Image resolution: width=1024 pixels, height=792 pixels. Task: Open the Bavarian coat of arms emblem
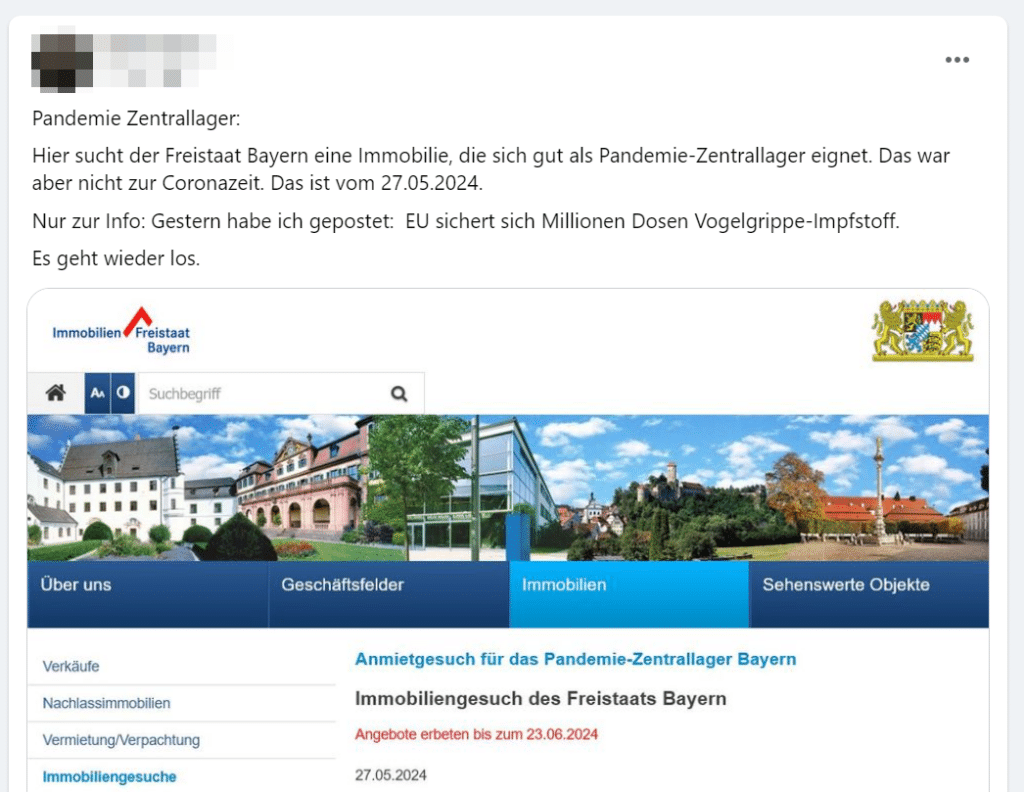[922, 330]
